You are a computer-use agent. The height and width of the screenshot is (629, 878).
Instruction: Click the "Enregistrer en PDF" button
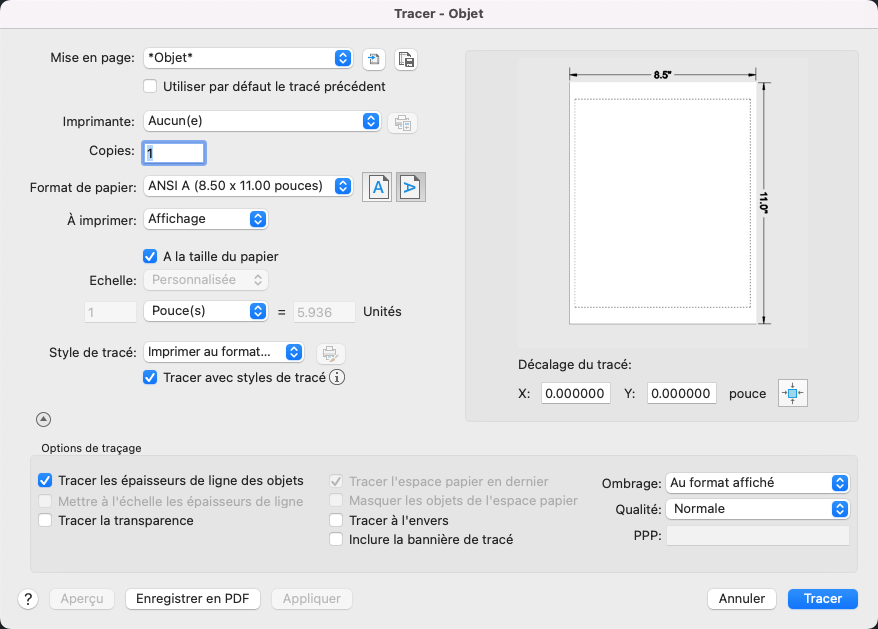click(193, 599)
